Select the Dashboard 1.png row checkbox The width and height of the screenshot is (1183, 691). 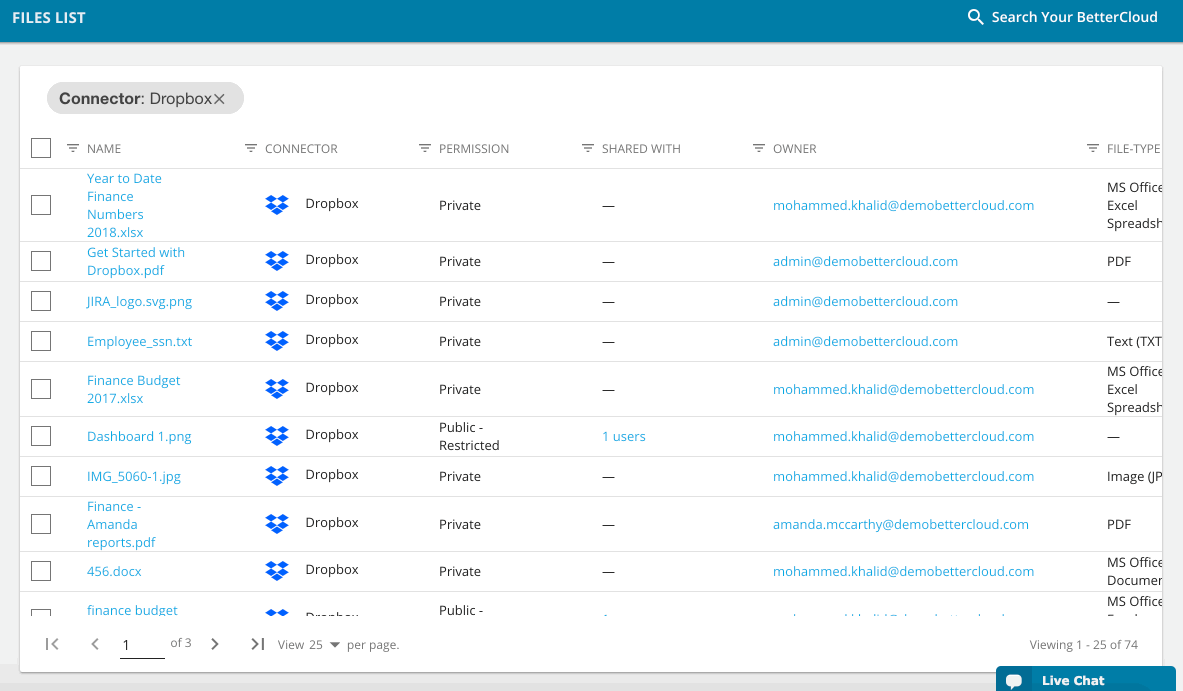click(x=41, y=436)
